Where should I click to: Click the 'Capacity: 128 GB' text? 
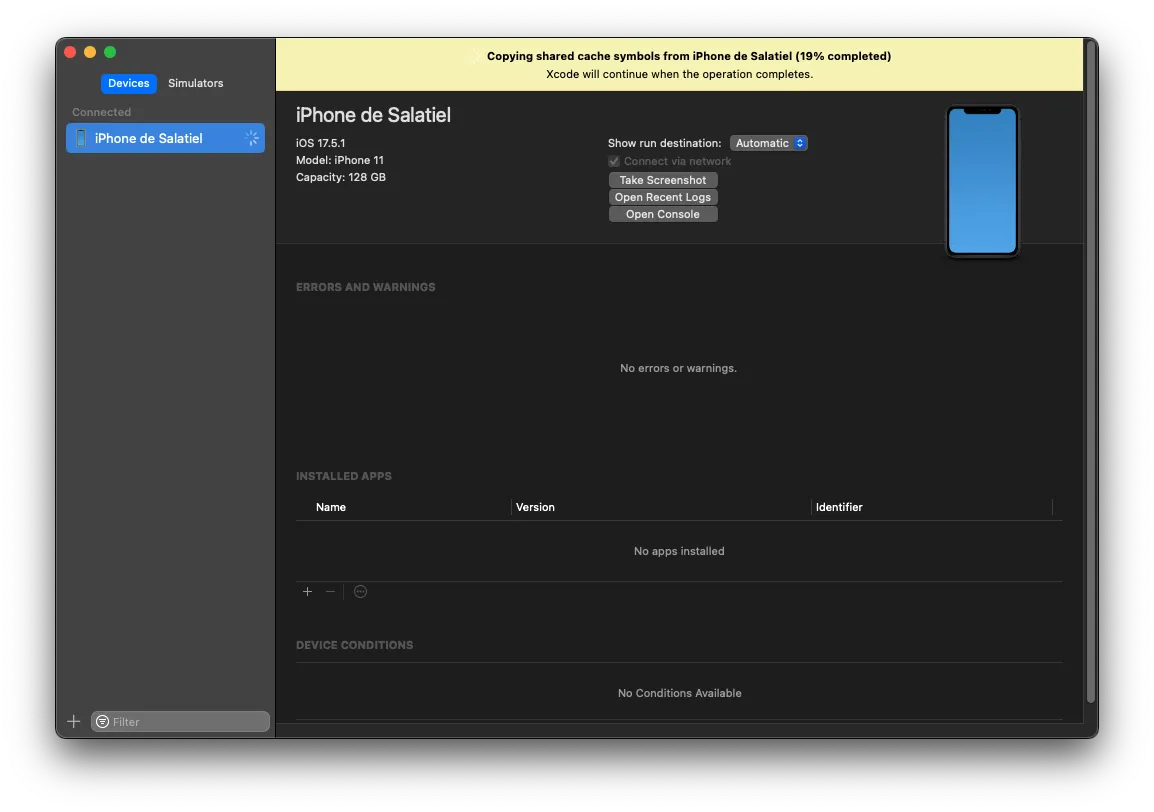341,177
